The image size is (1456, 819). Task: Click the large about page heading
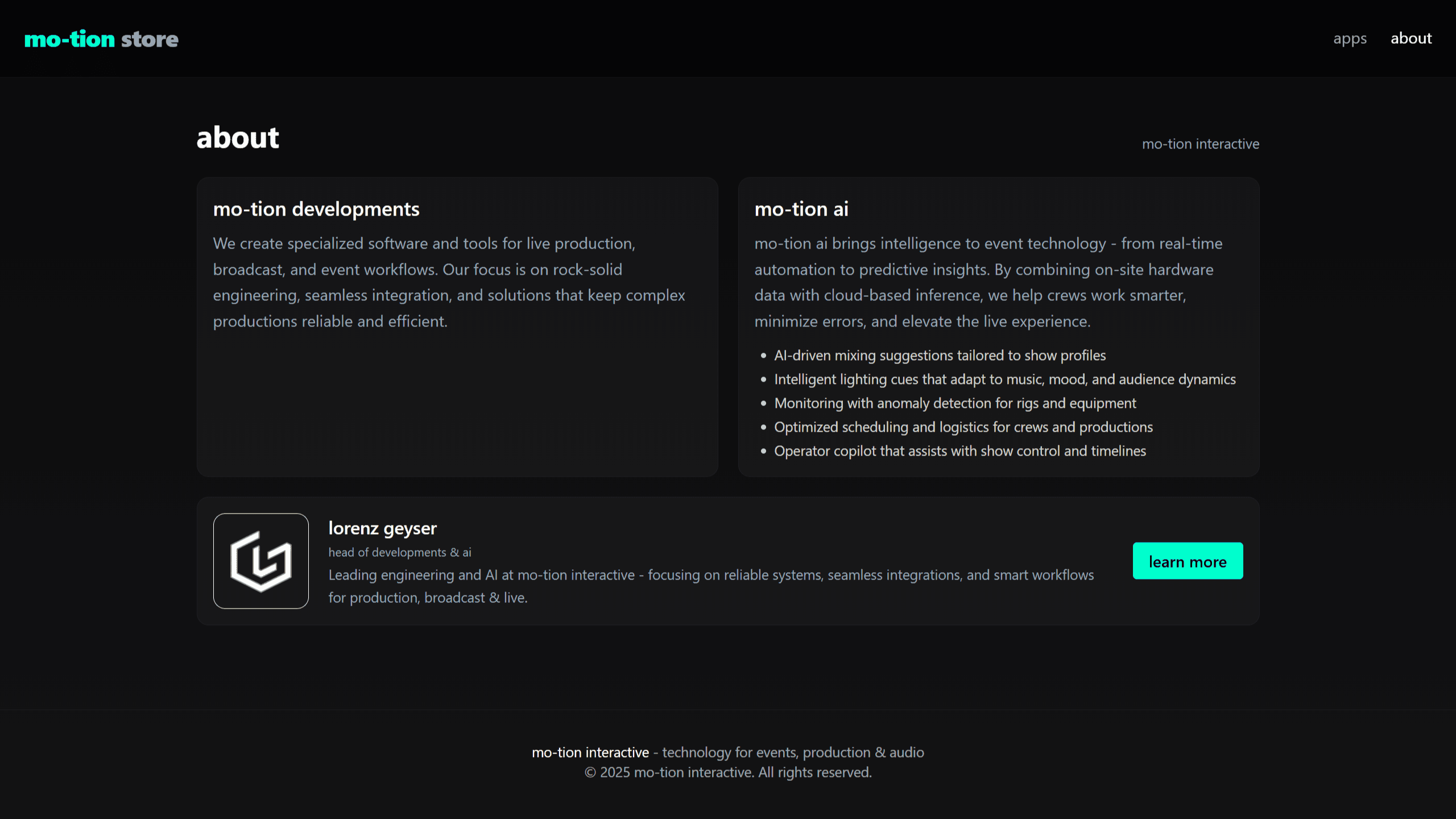(x=238, y=138)
